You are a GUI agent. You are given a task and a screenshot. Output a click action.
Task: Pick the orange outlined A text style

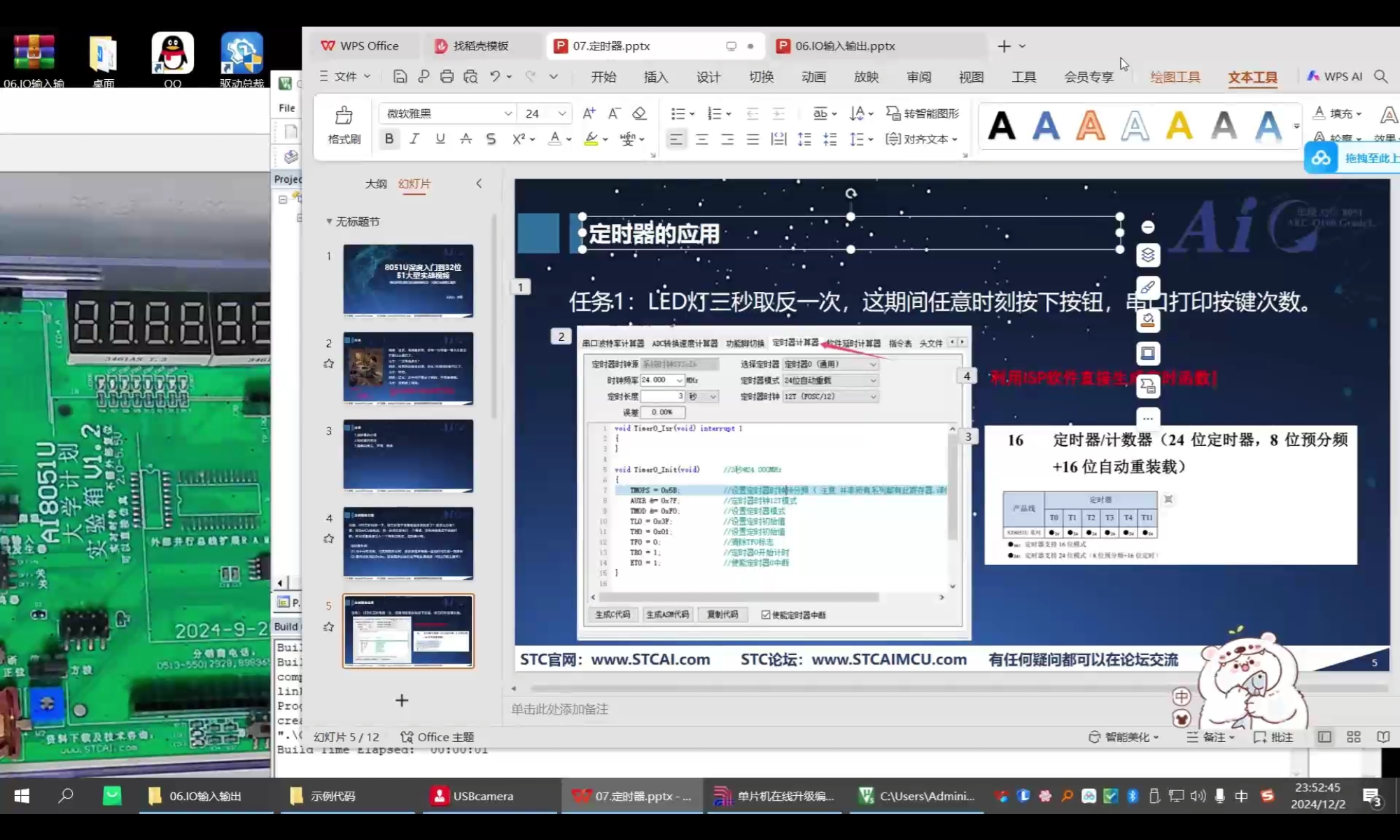(x=1090, y=126)
